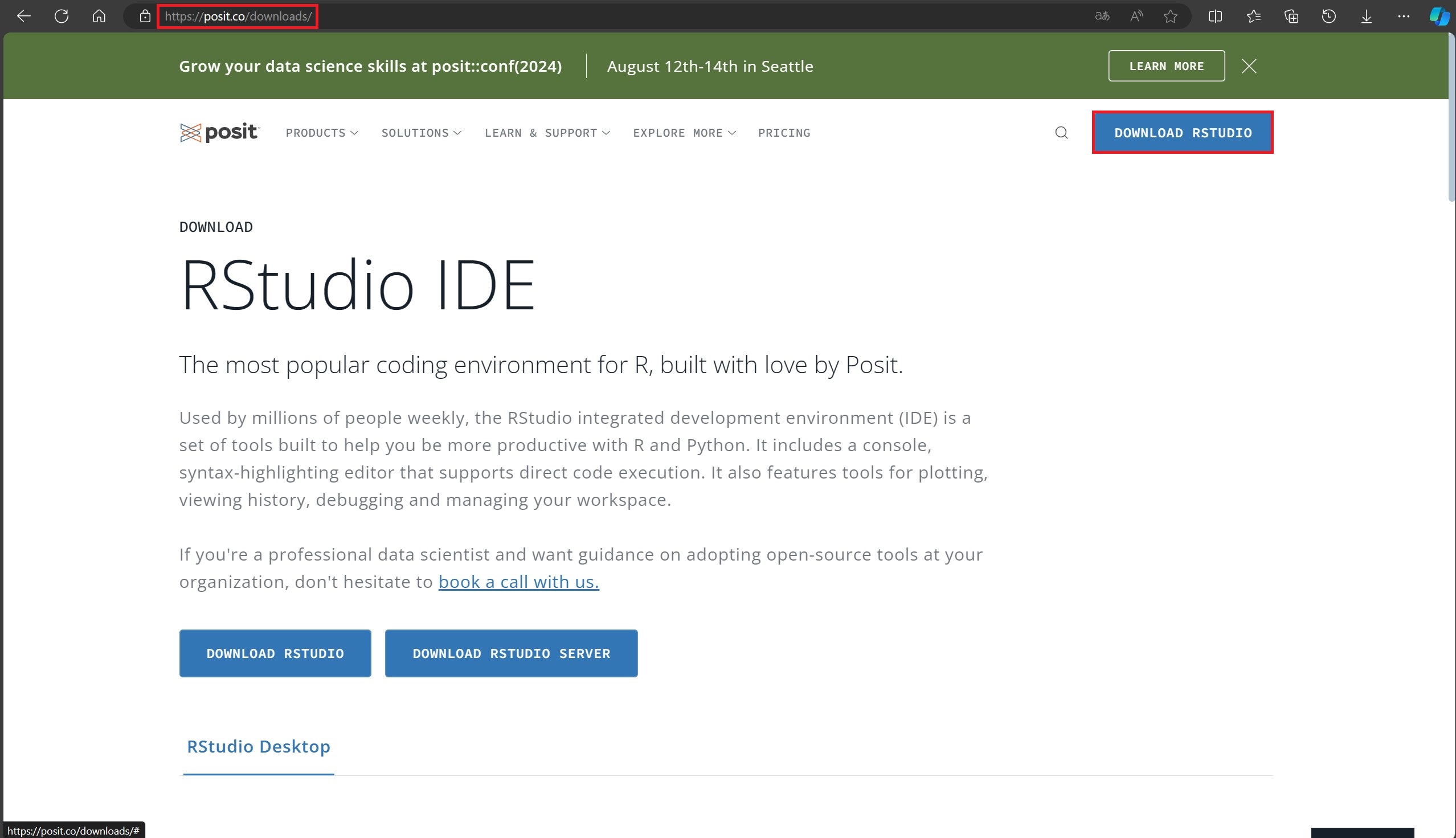This screenshot has height=838, width=1456.
Task: Dismiss the posit::conf banner
Action: pyautogui.click(x=1249, y=66)
